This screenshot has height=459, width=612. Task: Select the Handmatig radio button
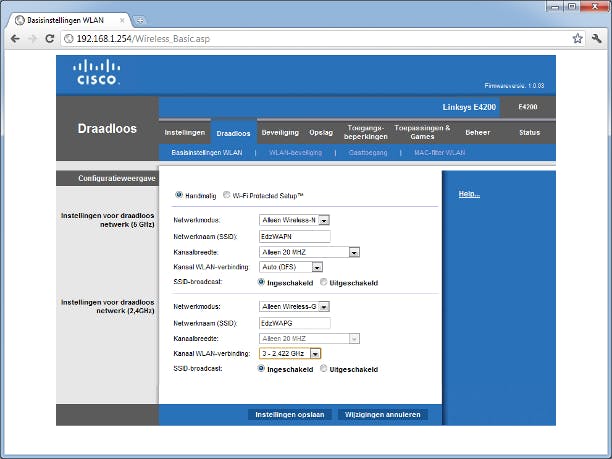click(179, 195)
